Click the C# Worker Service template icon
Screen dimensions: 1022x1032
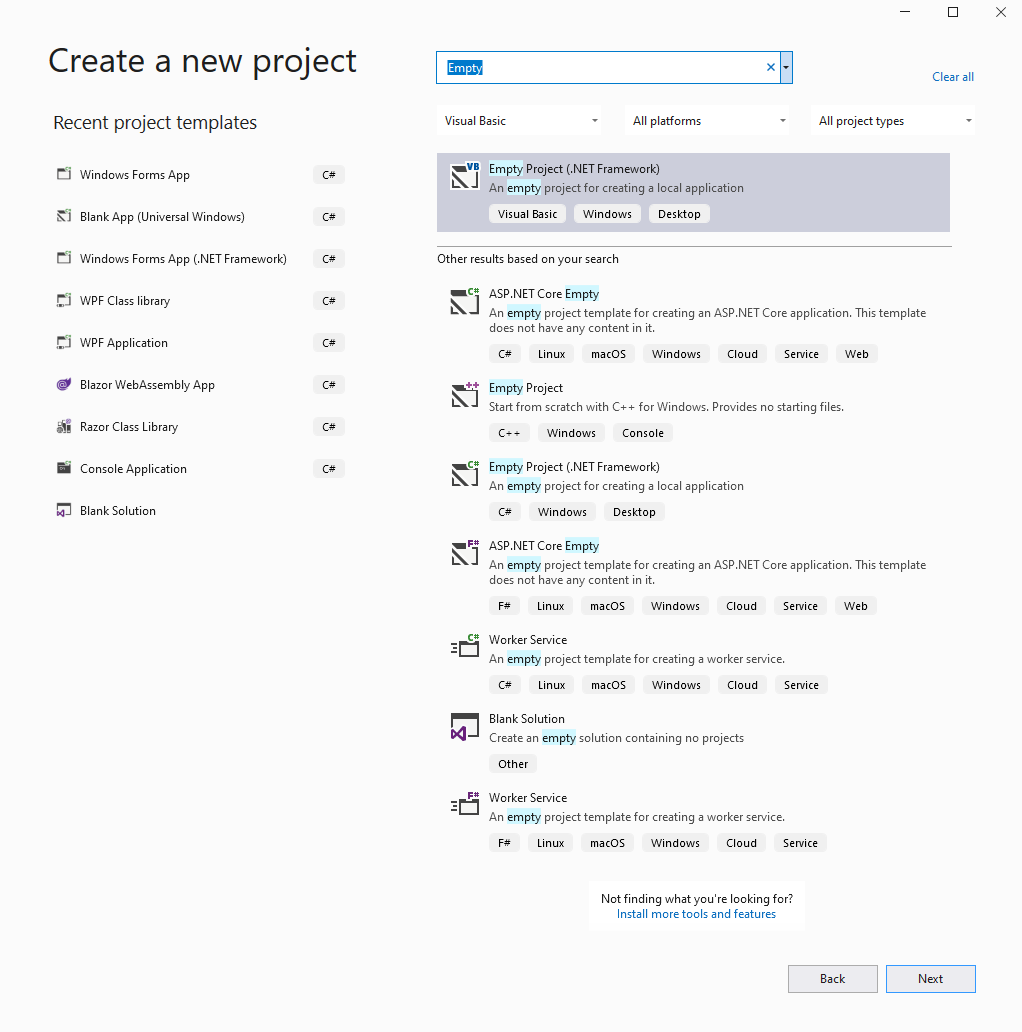click(x=465, y=647)
